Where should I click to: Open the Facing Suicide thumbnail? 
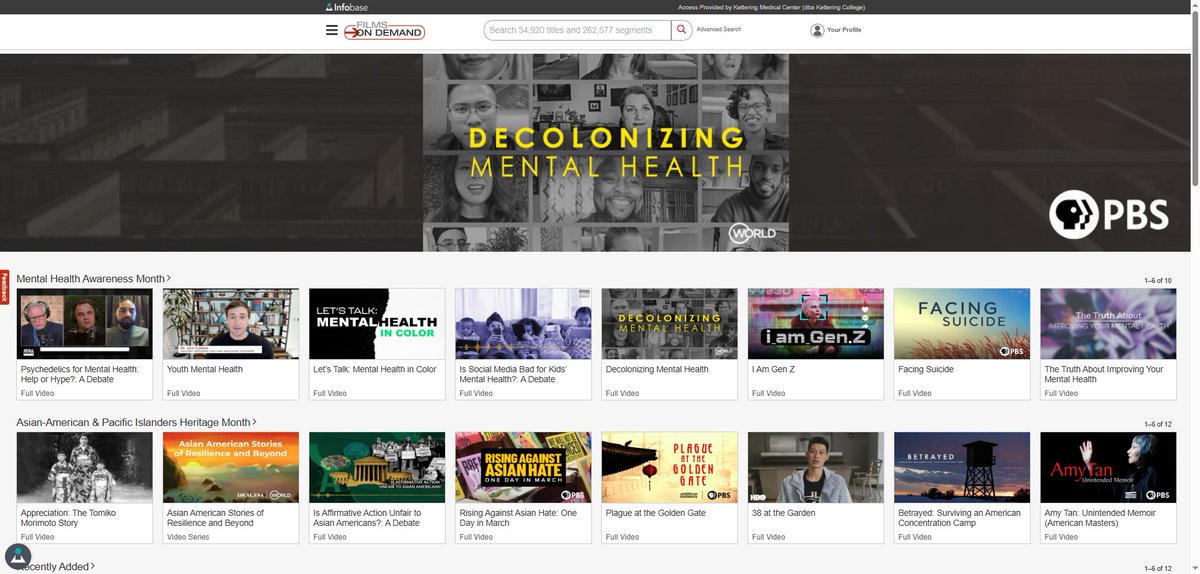point(962,324)
